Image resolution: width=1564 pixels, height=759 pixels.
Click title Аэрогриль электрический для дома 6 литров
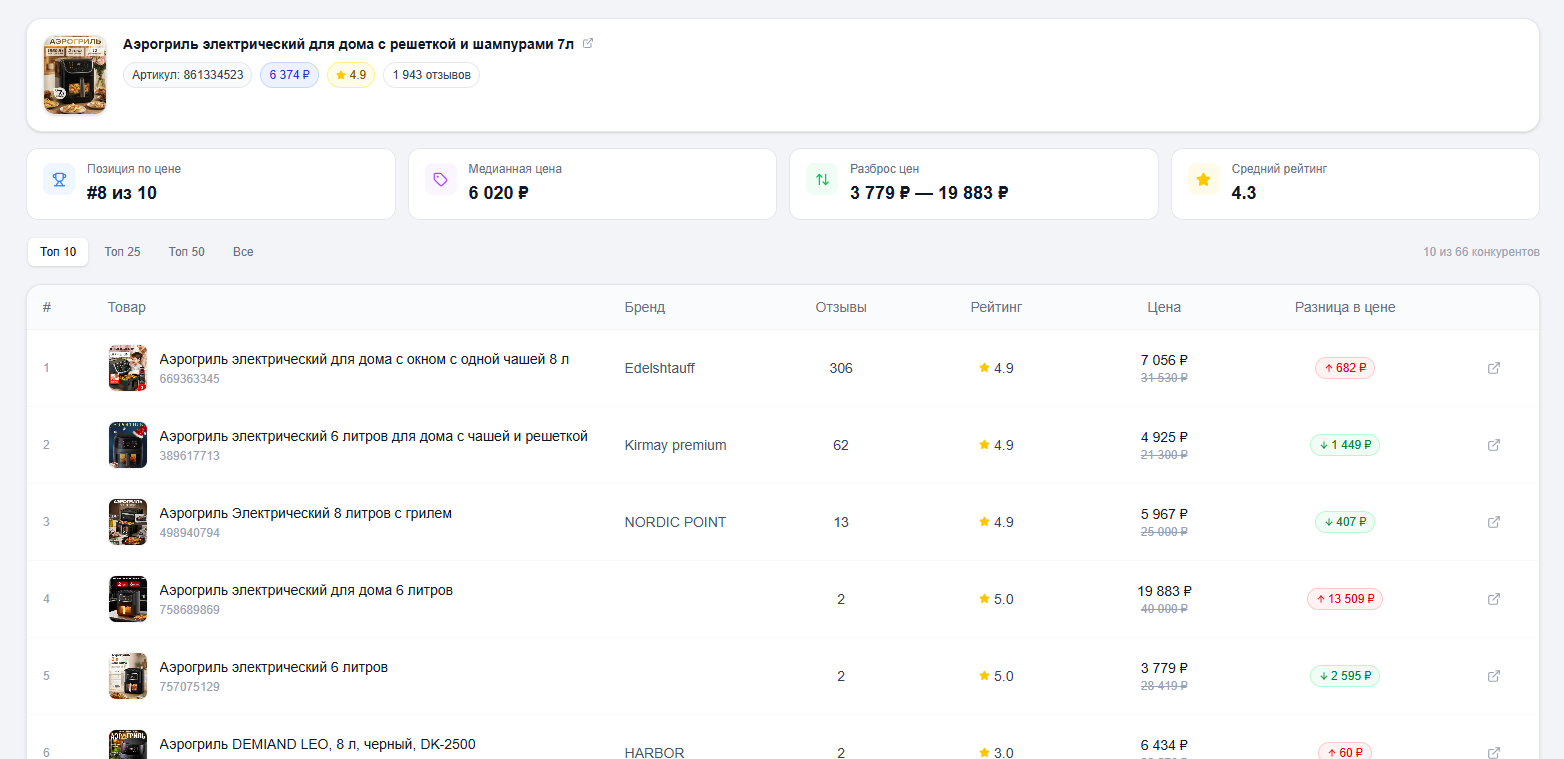pos(306,590)
